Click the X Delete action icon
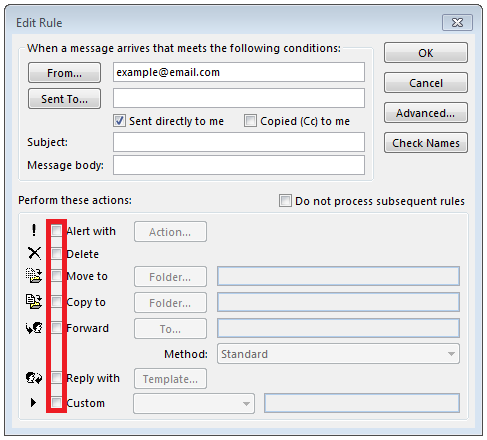487x440 pixels. click(x=34, y=253)
